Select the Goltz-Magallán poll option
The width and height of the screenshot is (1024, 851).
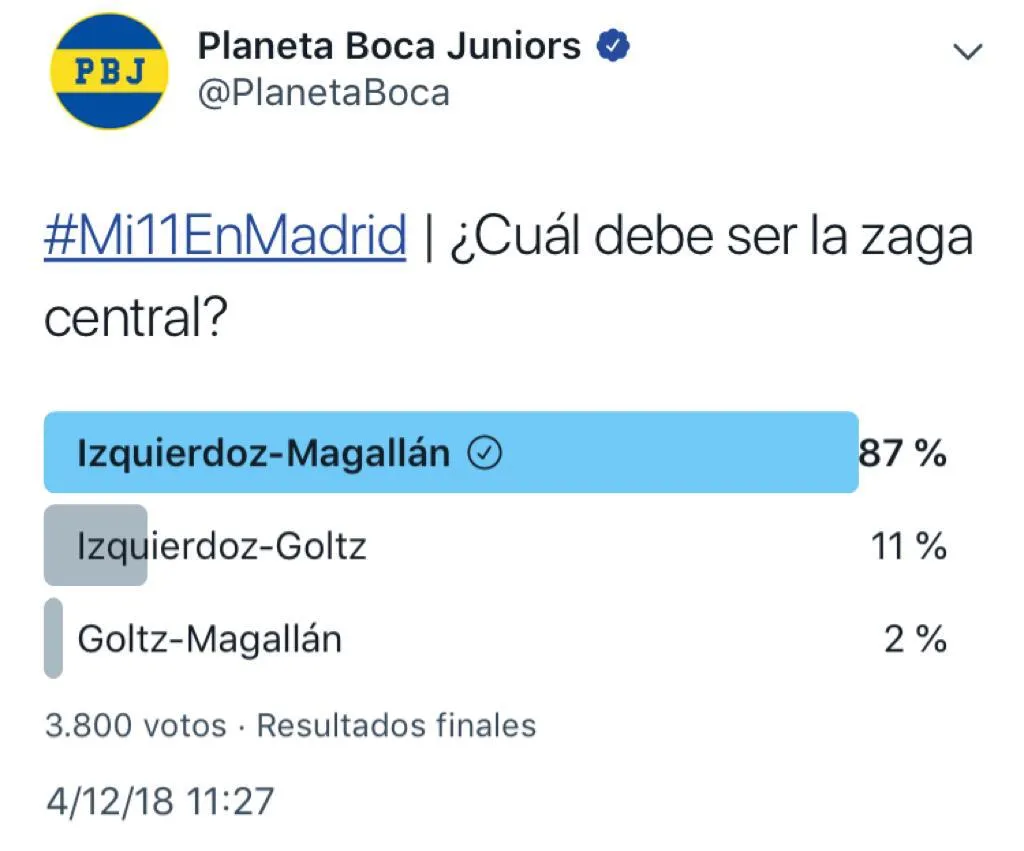point(209,638)
